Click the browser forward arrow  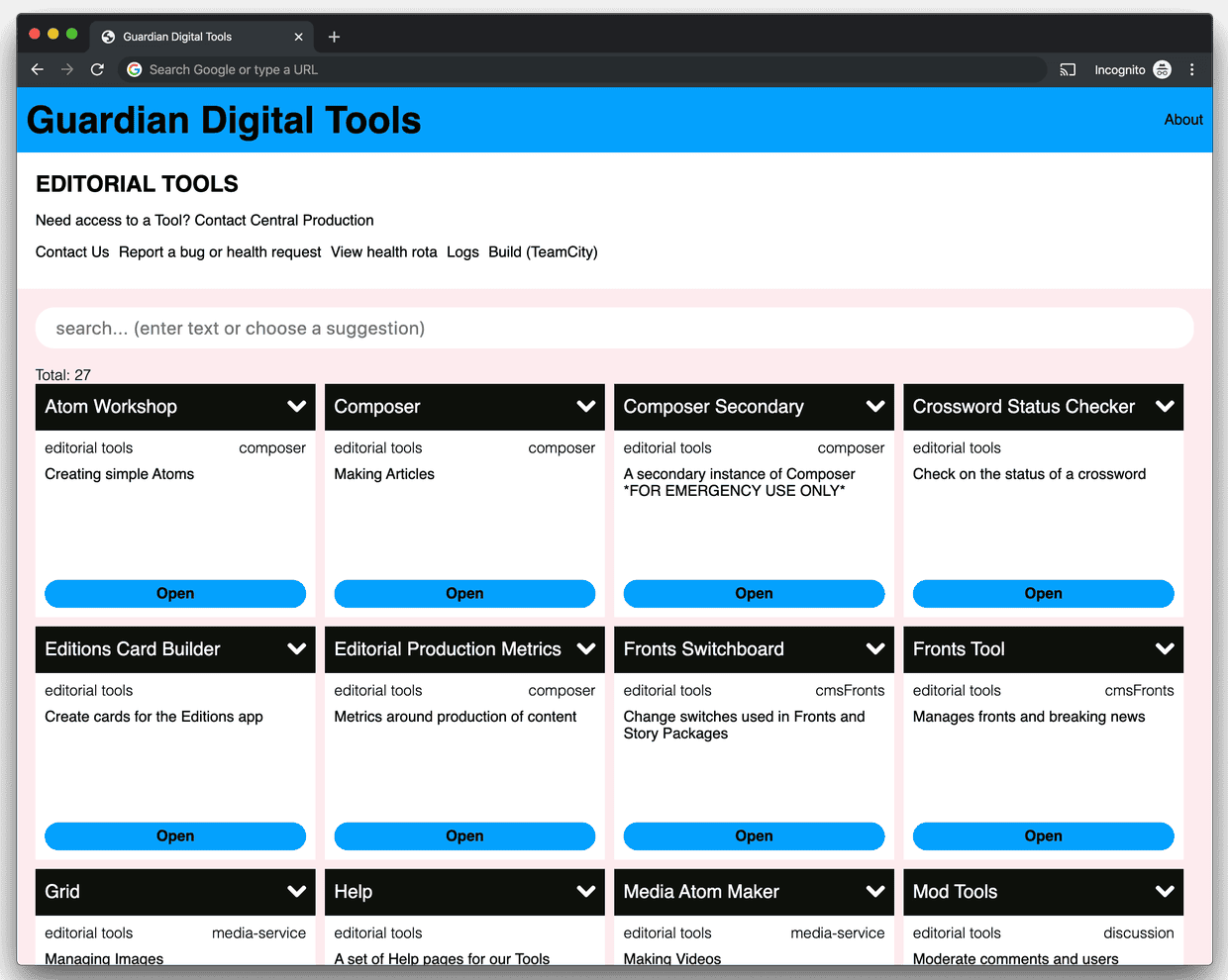67,69
